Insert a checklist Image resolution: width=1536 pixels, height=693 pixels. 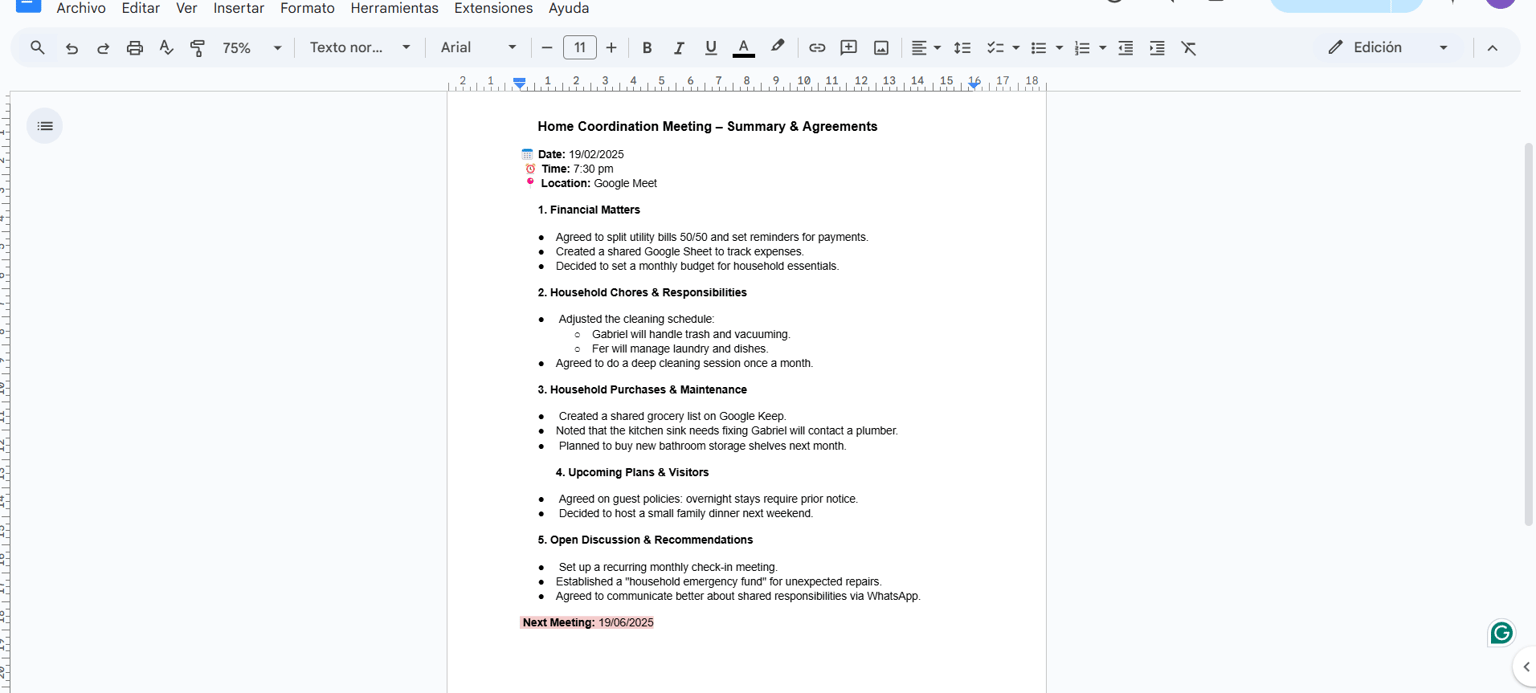pos(995,48)
